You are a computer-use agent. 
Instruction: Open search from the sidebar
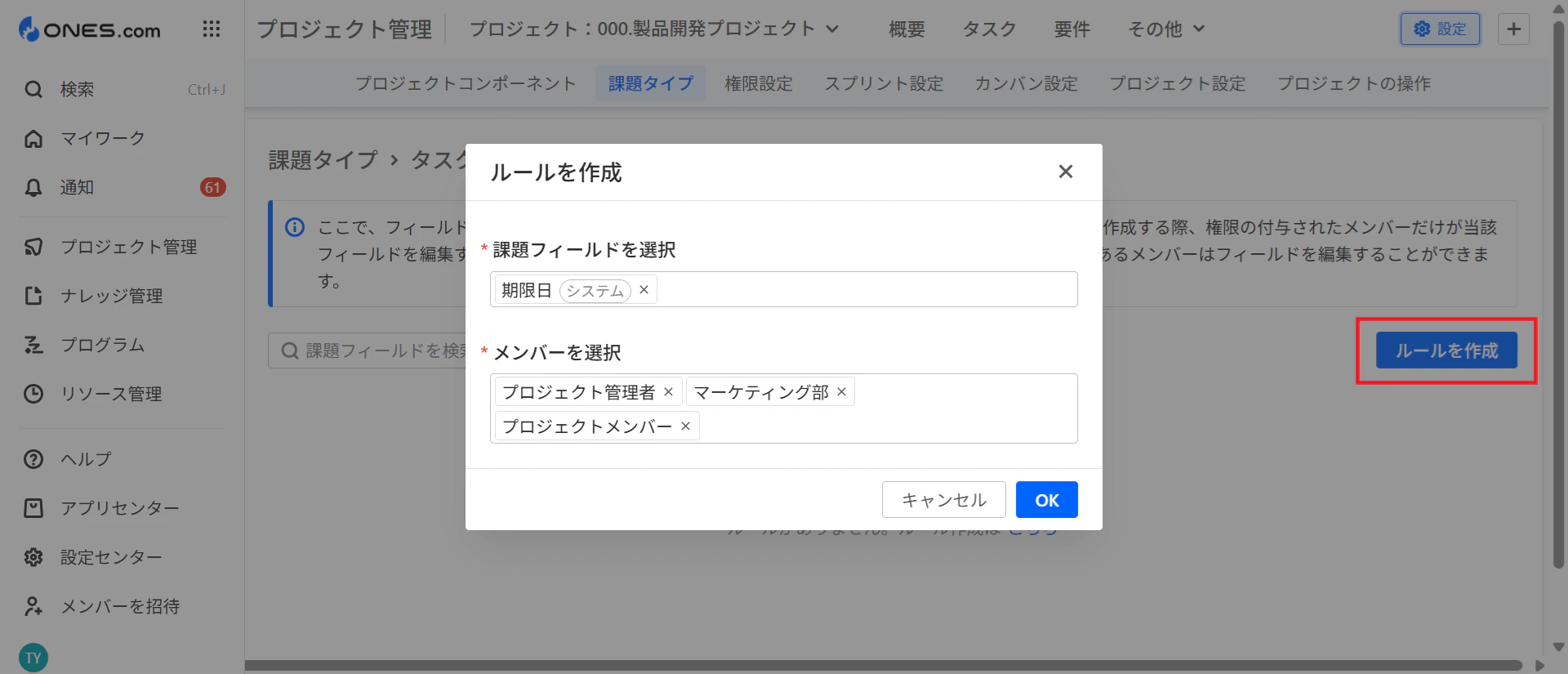(x=122, y=89)
